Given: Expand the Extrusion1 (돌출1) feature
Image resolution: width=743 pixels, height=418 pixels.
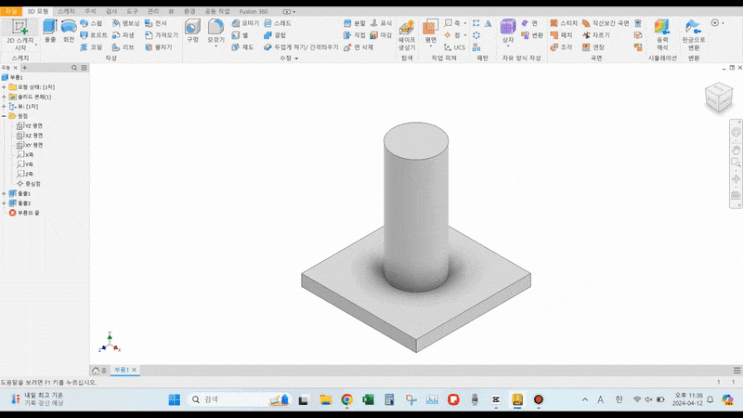Looking at the screenshot, I should pos(4,193).
